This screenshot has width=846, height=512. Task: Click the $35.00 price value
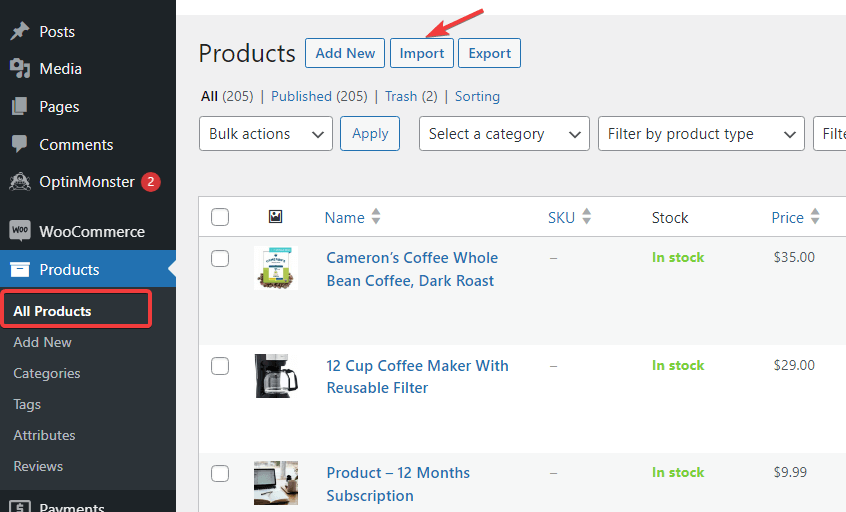coord(794,257)
